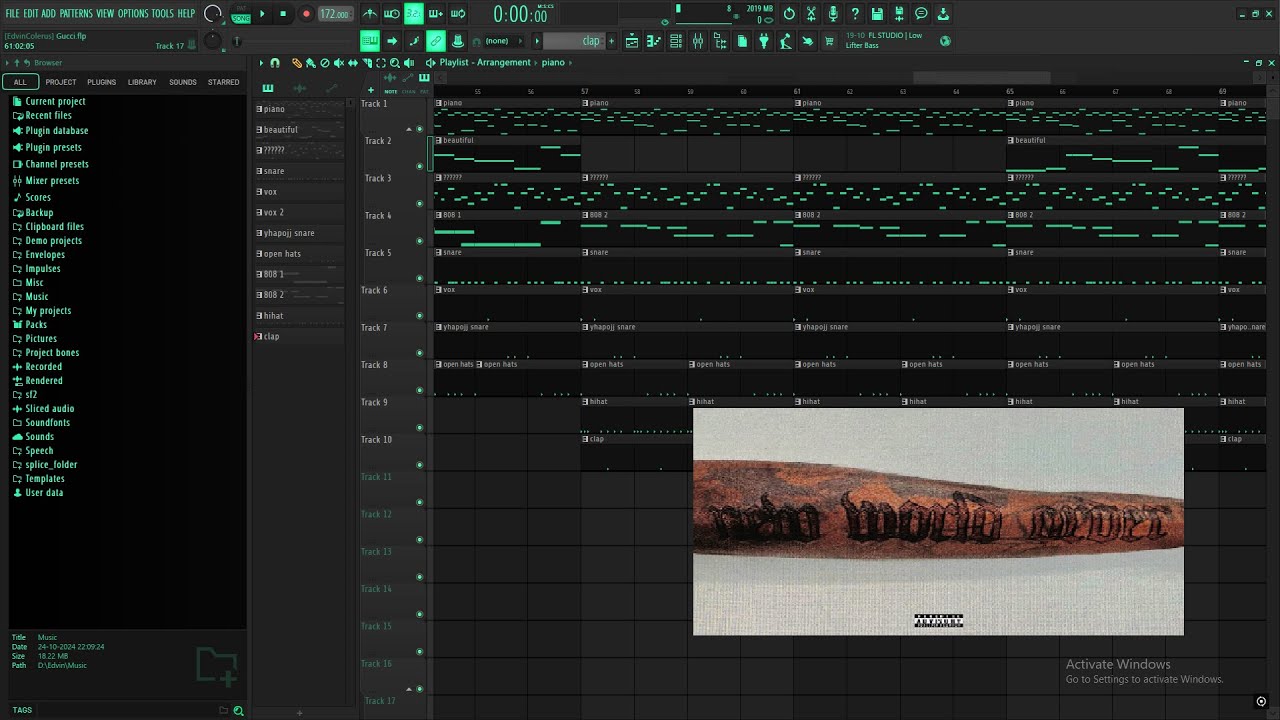Screen dimensions: 1280x720
Task: Select the Paint brush tool in the playlist
Action: point(311,63)
